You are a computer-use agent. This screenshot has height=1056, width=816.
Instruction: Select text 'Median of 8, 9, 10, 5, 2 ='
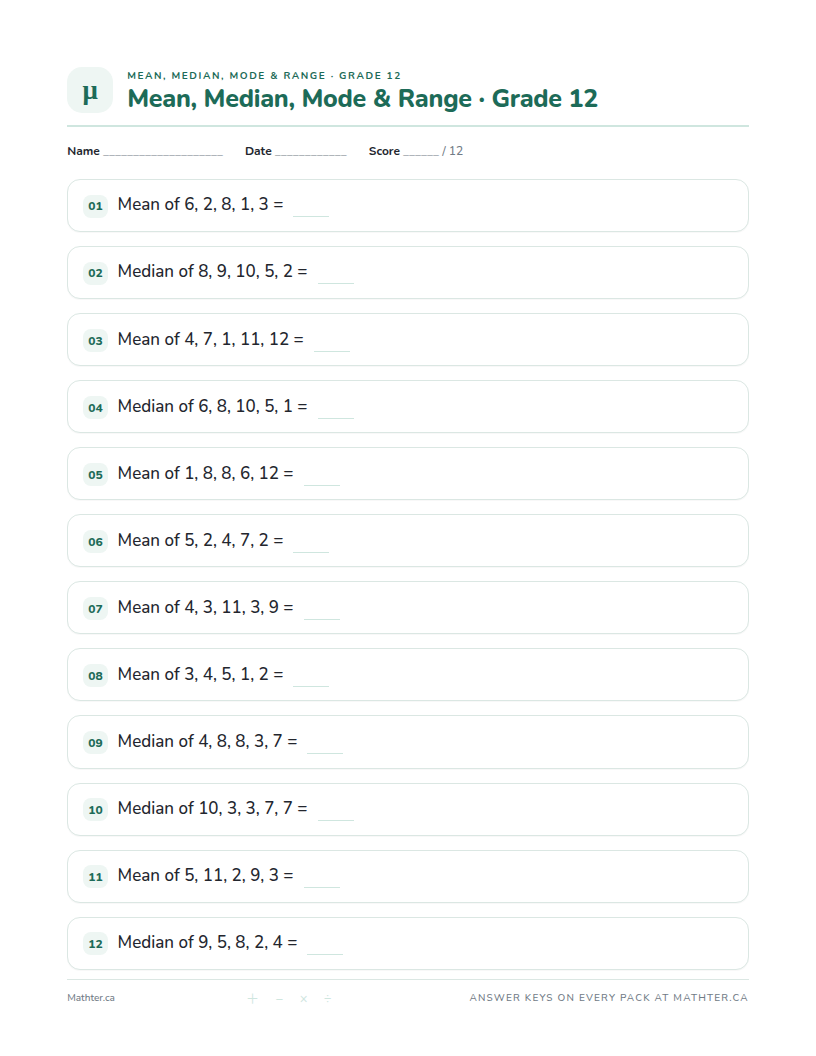point(213,271)
